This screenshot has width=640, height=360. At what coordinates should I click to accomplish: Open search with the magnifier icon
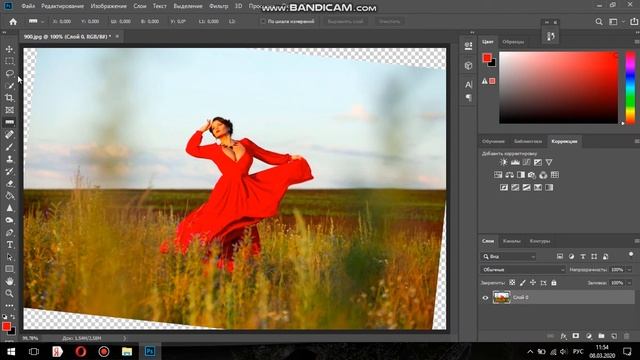tap(599, 22)
